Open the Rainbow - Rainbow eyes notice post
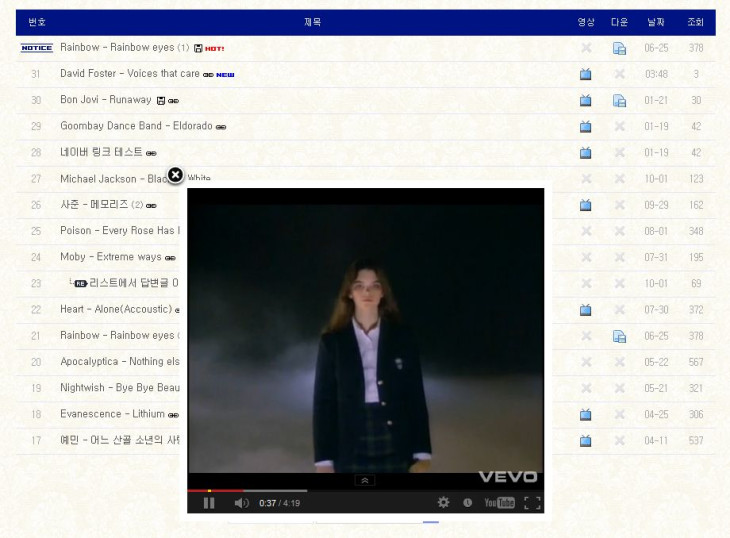 [x=116, y=47]
